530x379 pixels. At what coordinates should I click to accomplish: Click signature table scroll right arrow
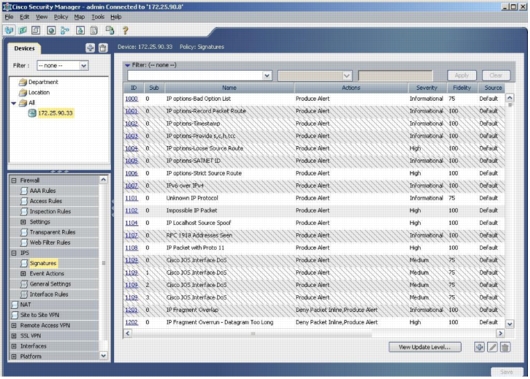(500, 333)
